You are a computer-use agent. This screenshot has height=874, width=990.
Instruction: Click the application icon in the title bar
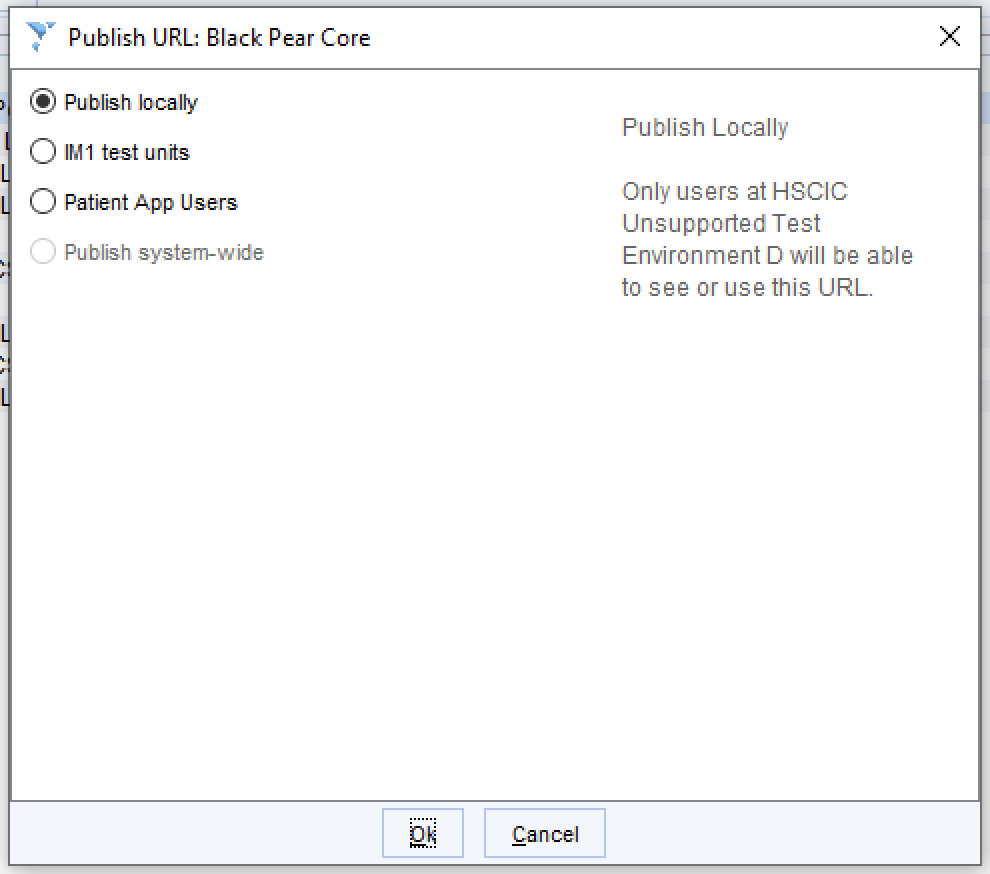coord(40,36)
